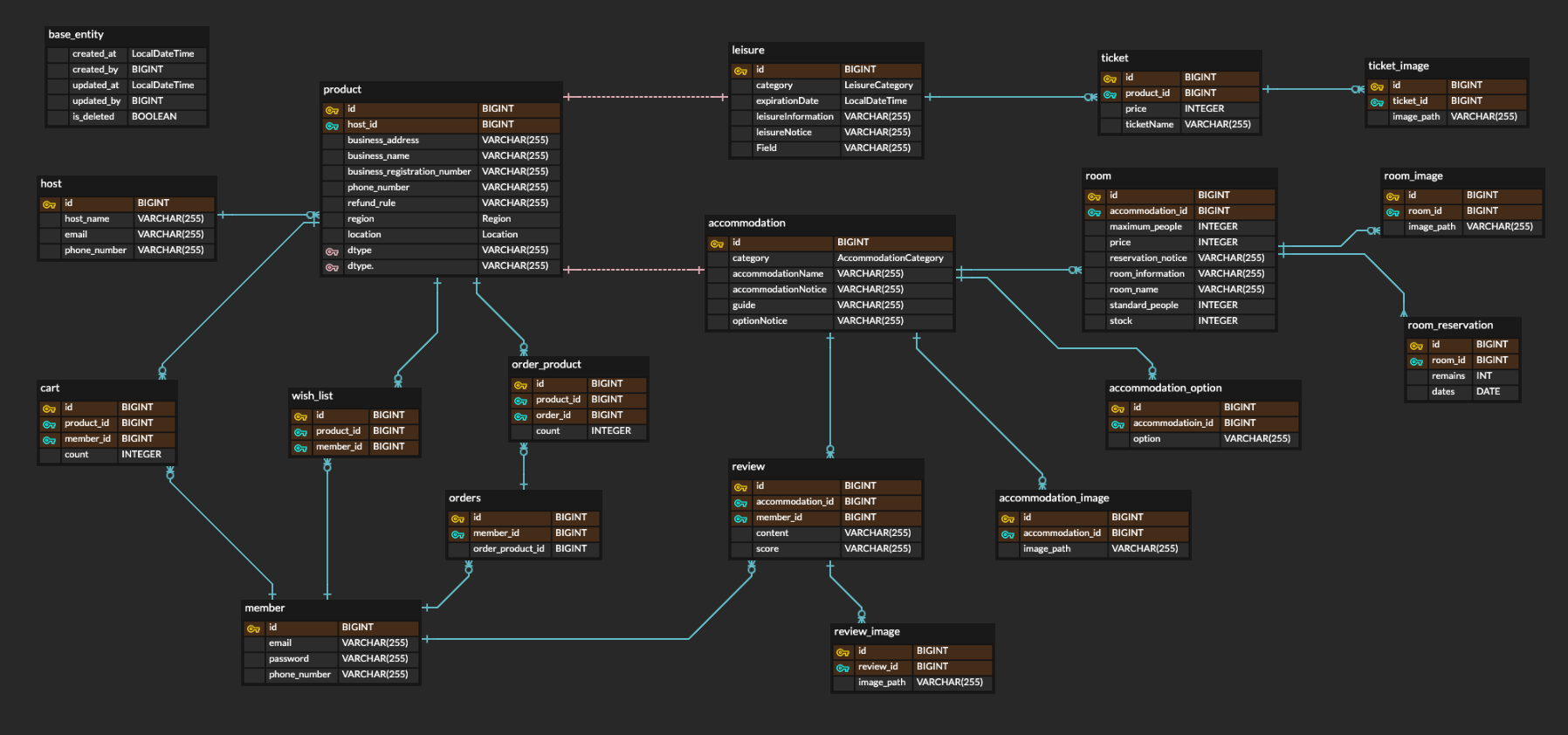Select cart id primary key icon

49,409
